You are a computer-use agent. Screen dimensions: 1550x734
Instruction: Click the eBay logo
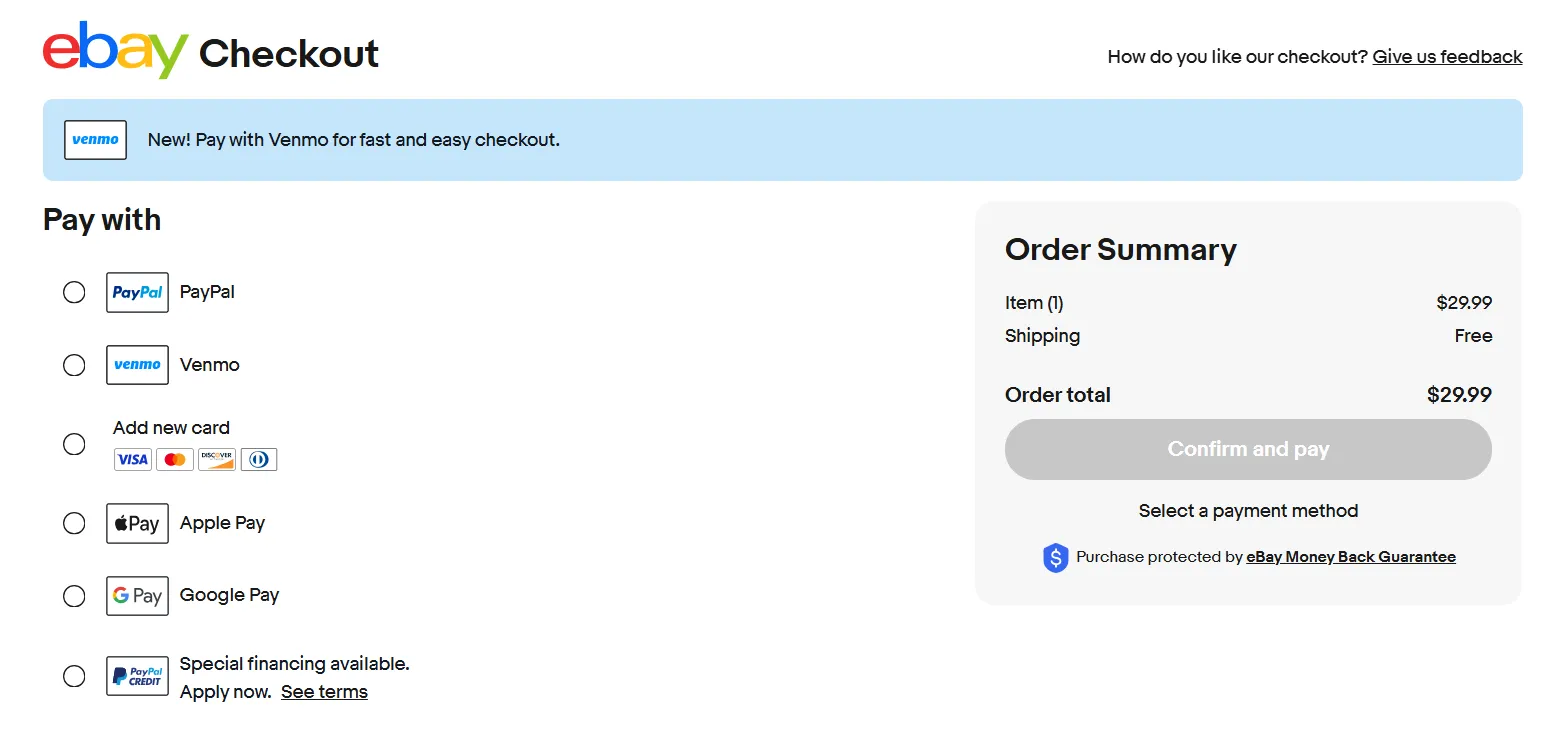(115, 50)
